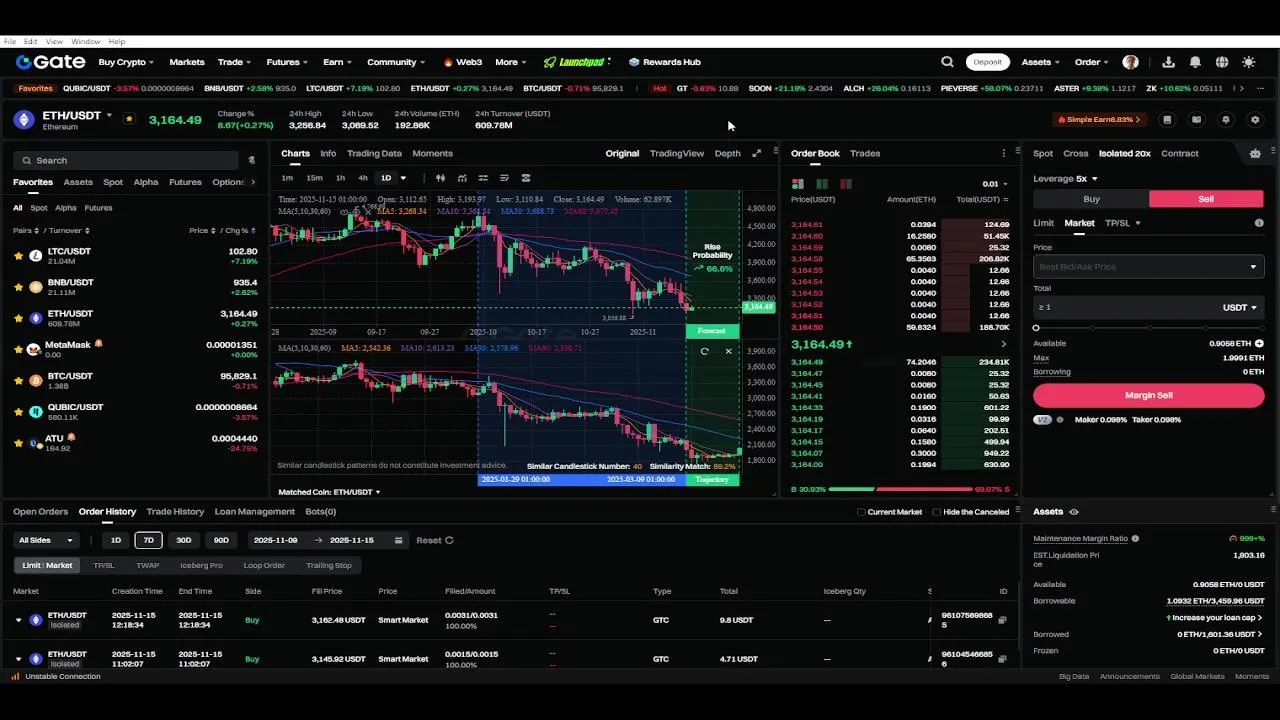
Task: Select the ETH/USDT row in favorites list
Action: pos(135,318)
